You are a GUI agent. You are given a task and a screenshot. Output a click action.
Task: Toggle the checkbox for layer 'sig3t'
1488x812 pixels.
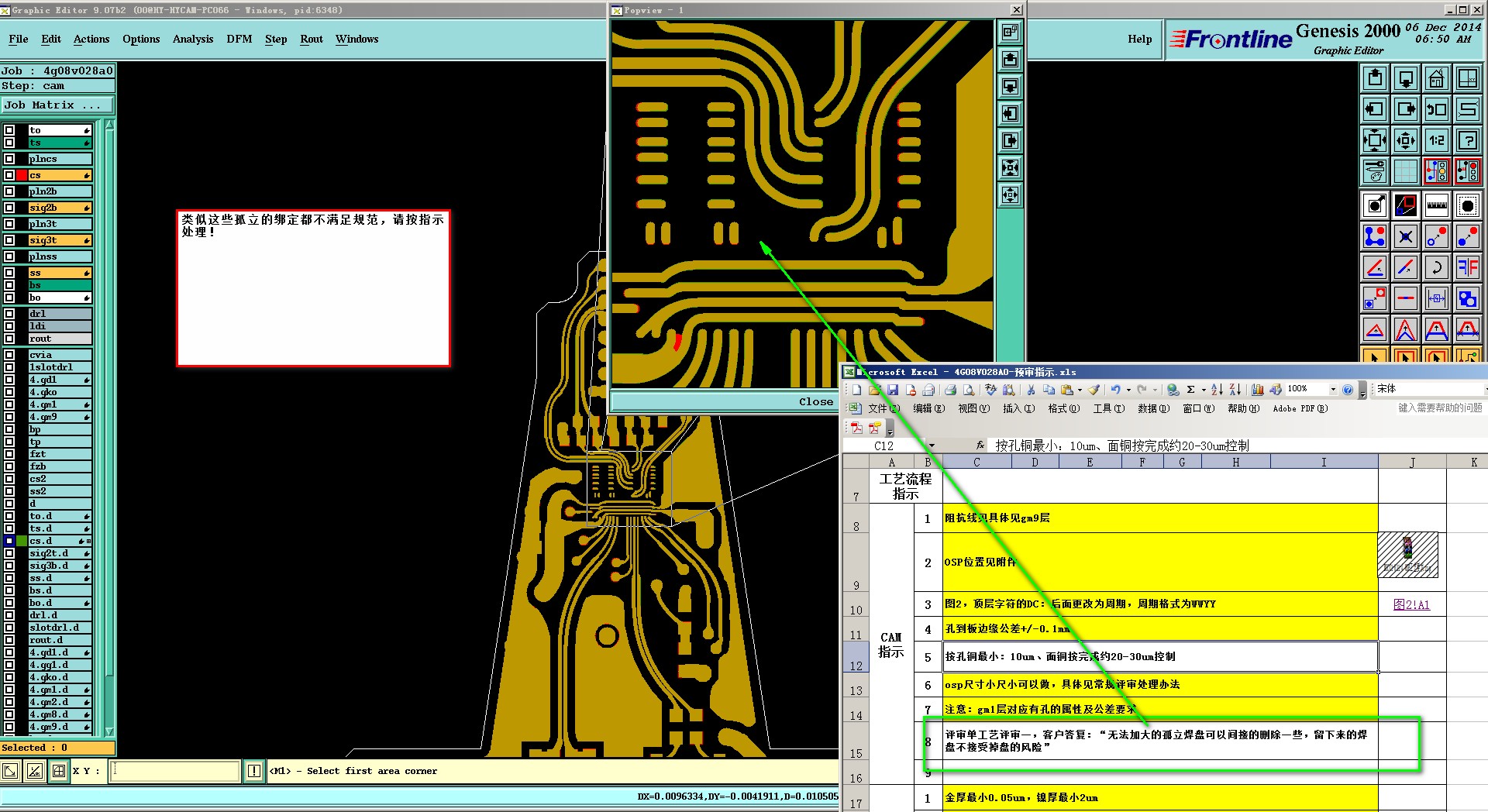(9, 240)
